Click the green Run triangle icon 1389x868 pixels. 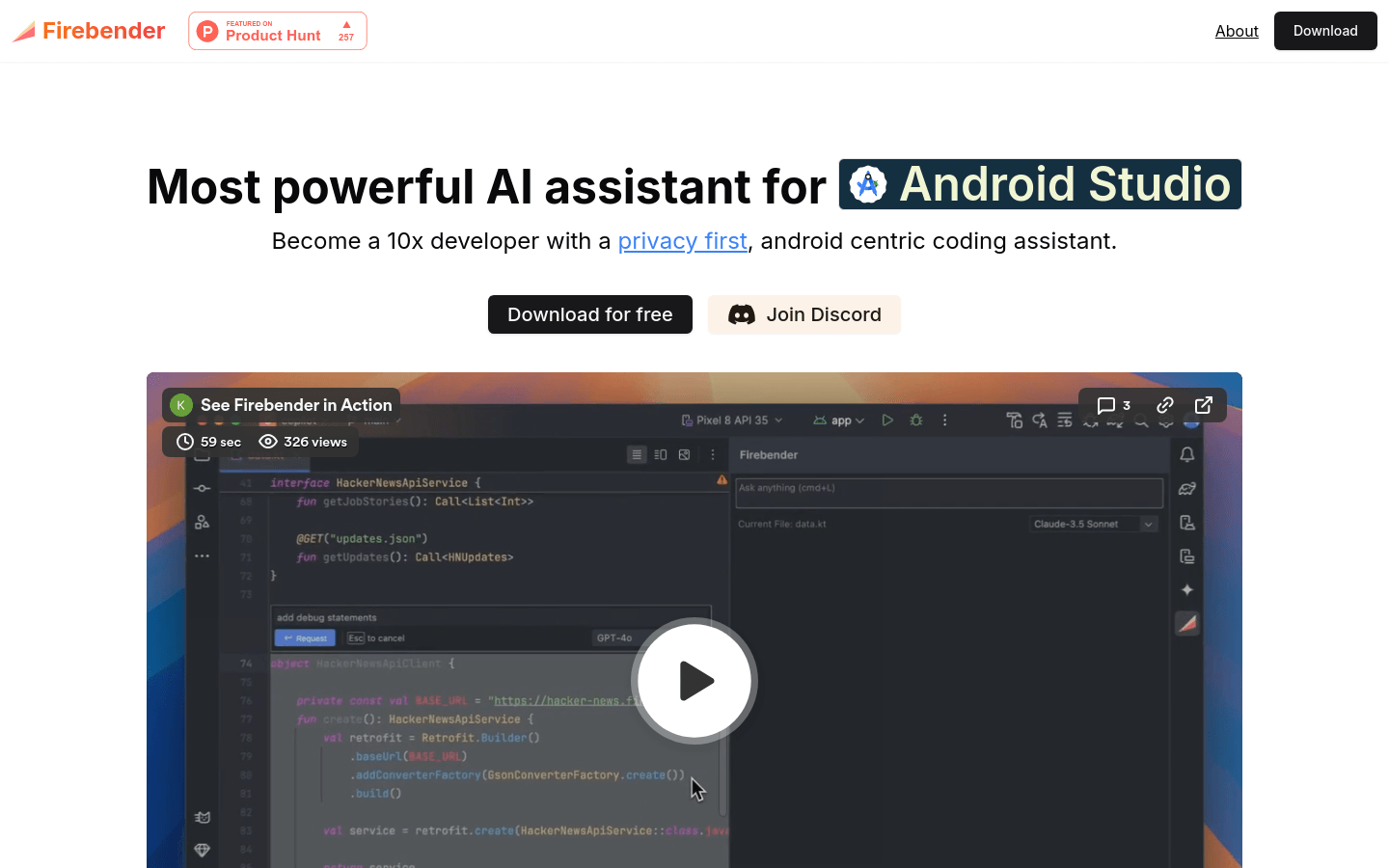click(x=887, y=420)
